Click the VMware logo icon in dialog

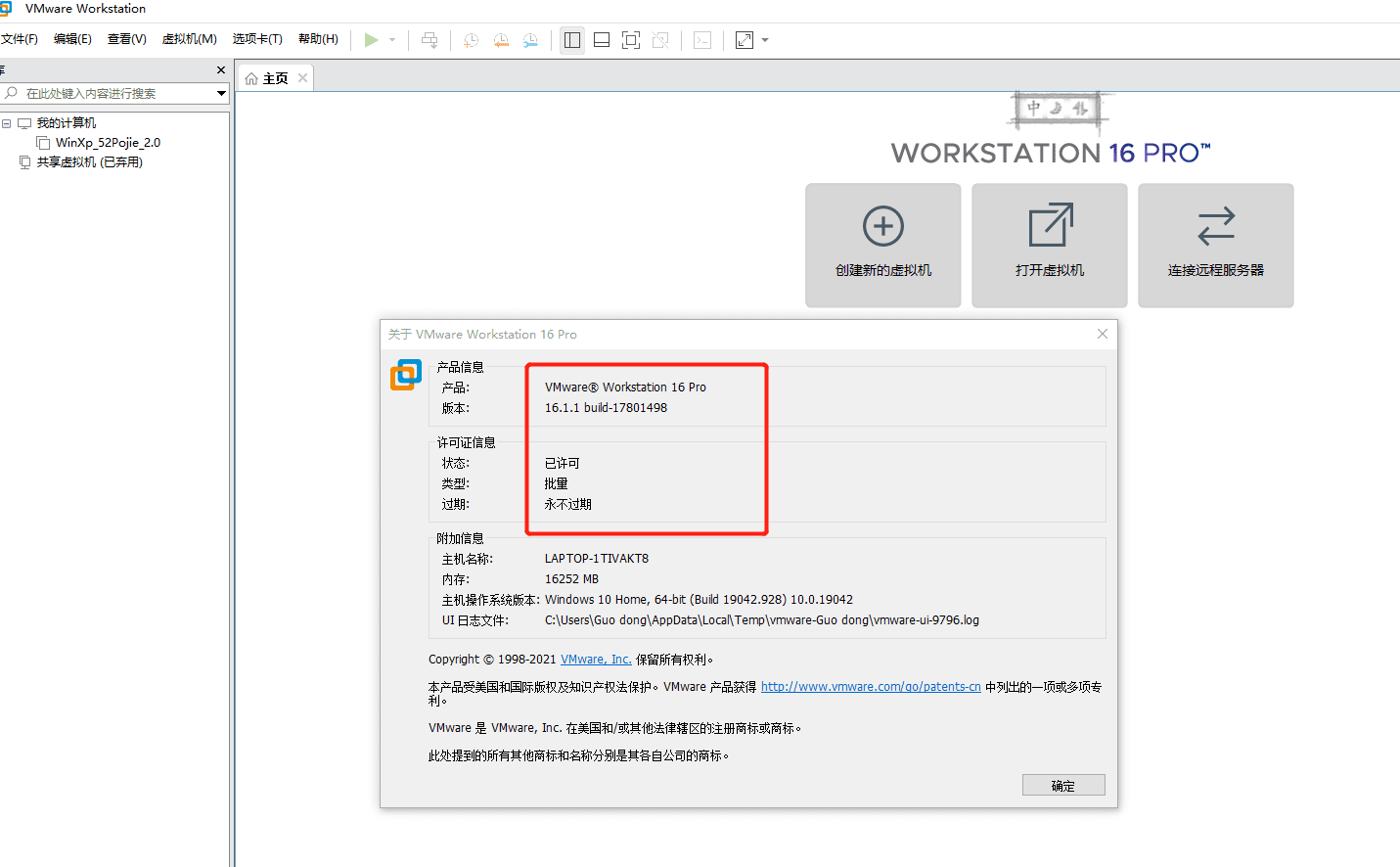coord(406,375)
